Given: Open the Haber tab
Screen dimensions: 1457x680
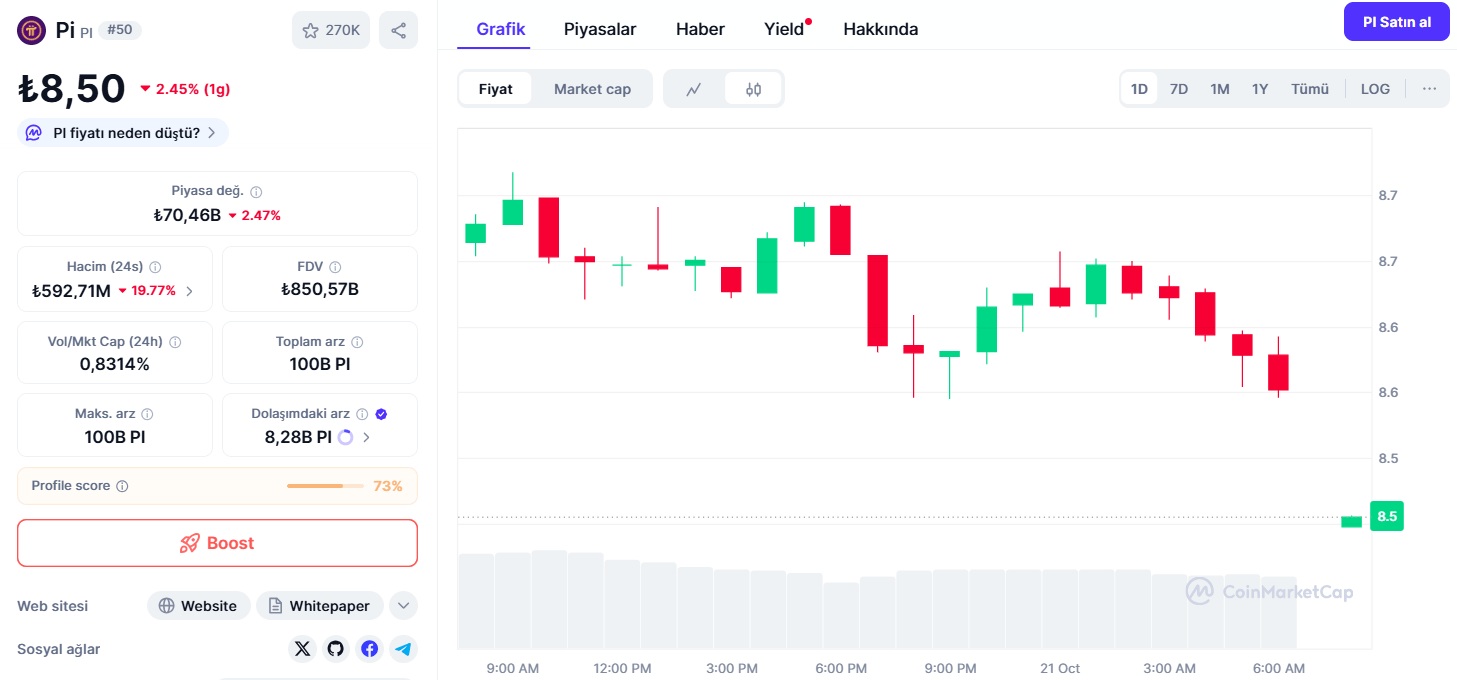Looking at the screenshot, I should 700,29.
